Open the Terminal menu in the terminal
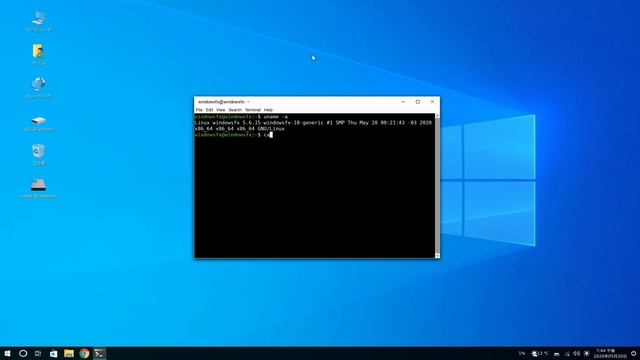The image size is (640, 360). tap(253, 110)
